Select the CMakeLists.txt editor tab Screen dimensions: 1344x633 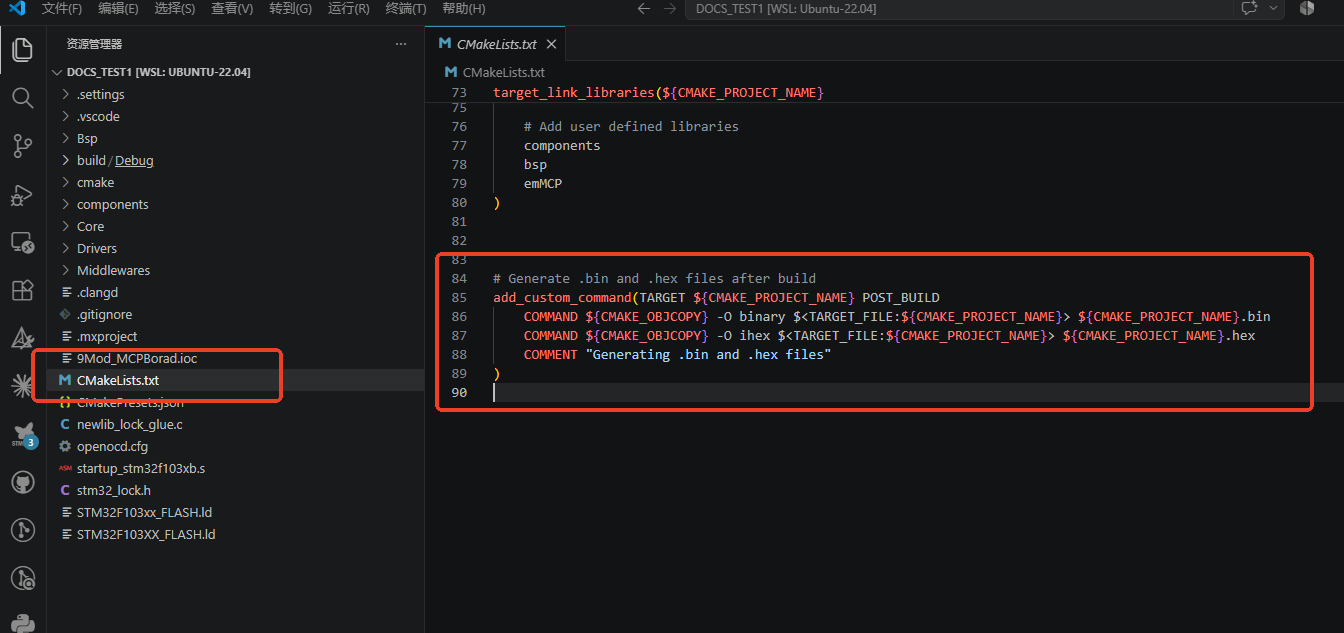coord(496,45)
